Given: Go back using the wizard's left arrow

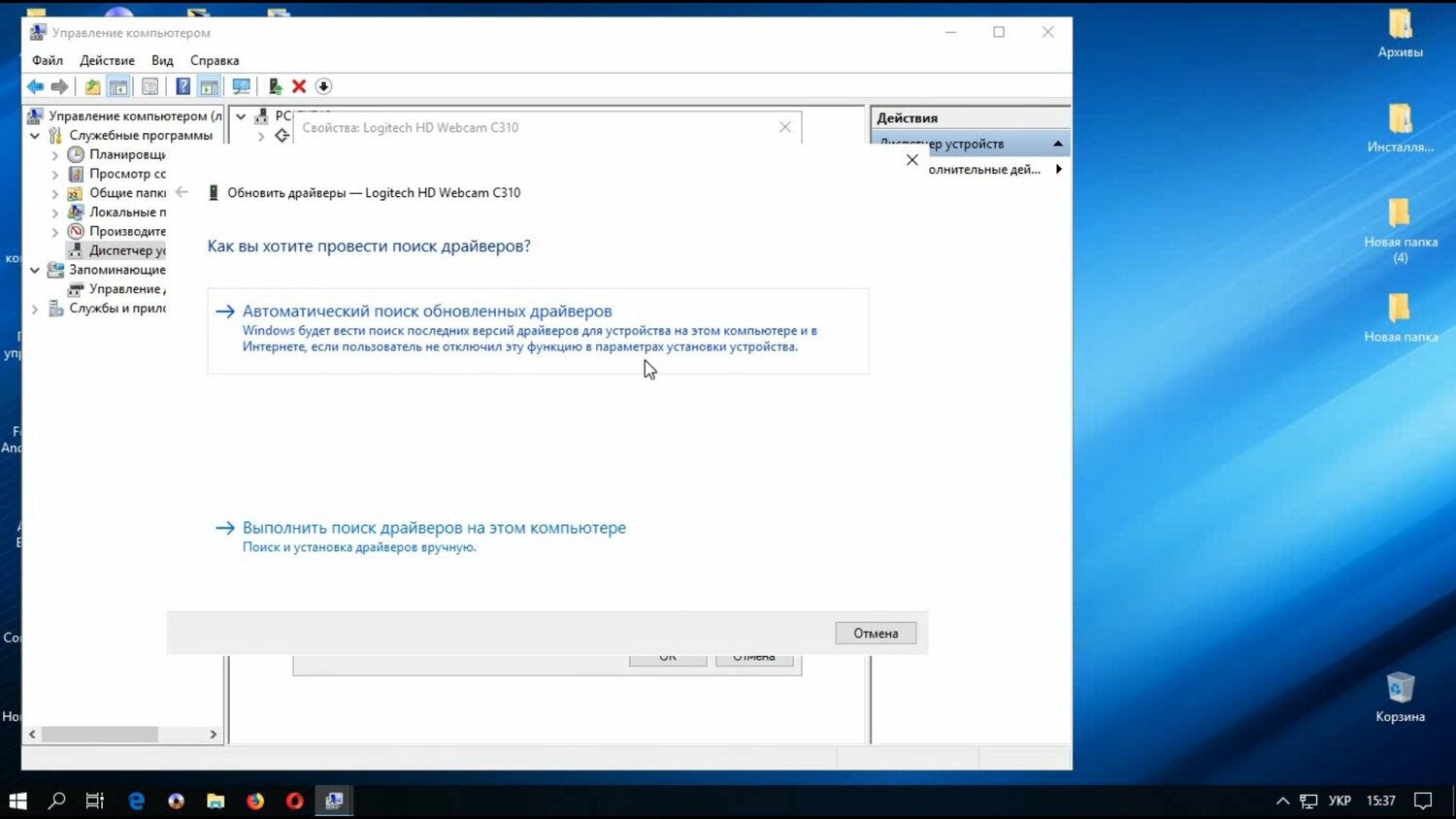Looking at the screenshot, I should click(182, 192).
